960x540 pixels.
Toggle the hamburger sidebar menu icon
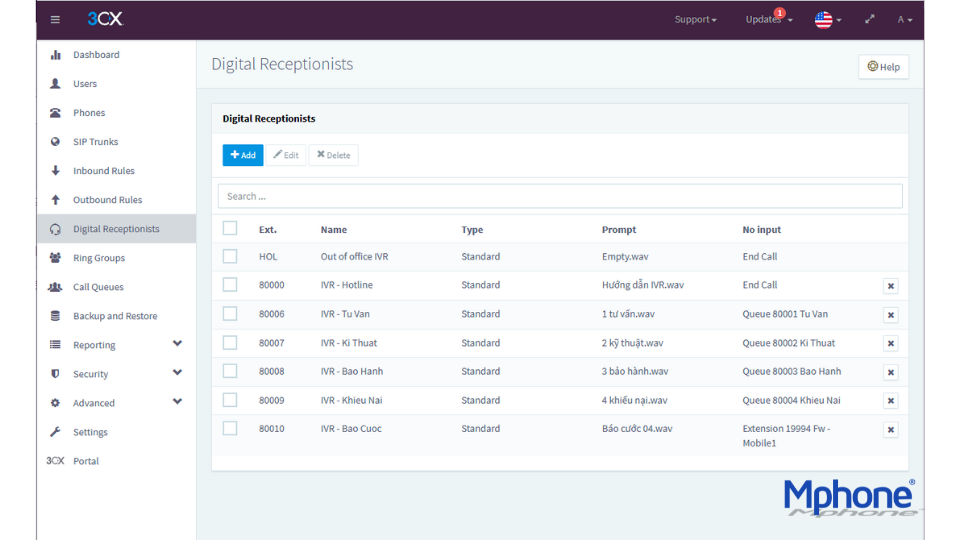click(55, 20)
